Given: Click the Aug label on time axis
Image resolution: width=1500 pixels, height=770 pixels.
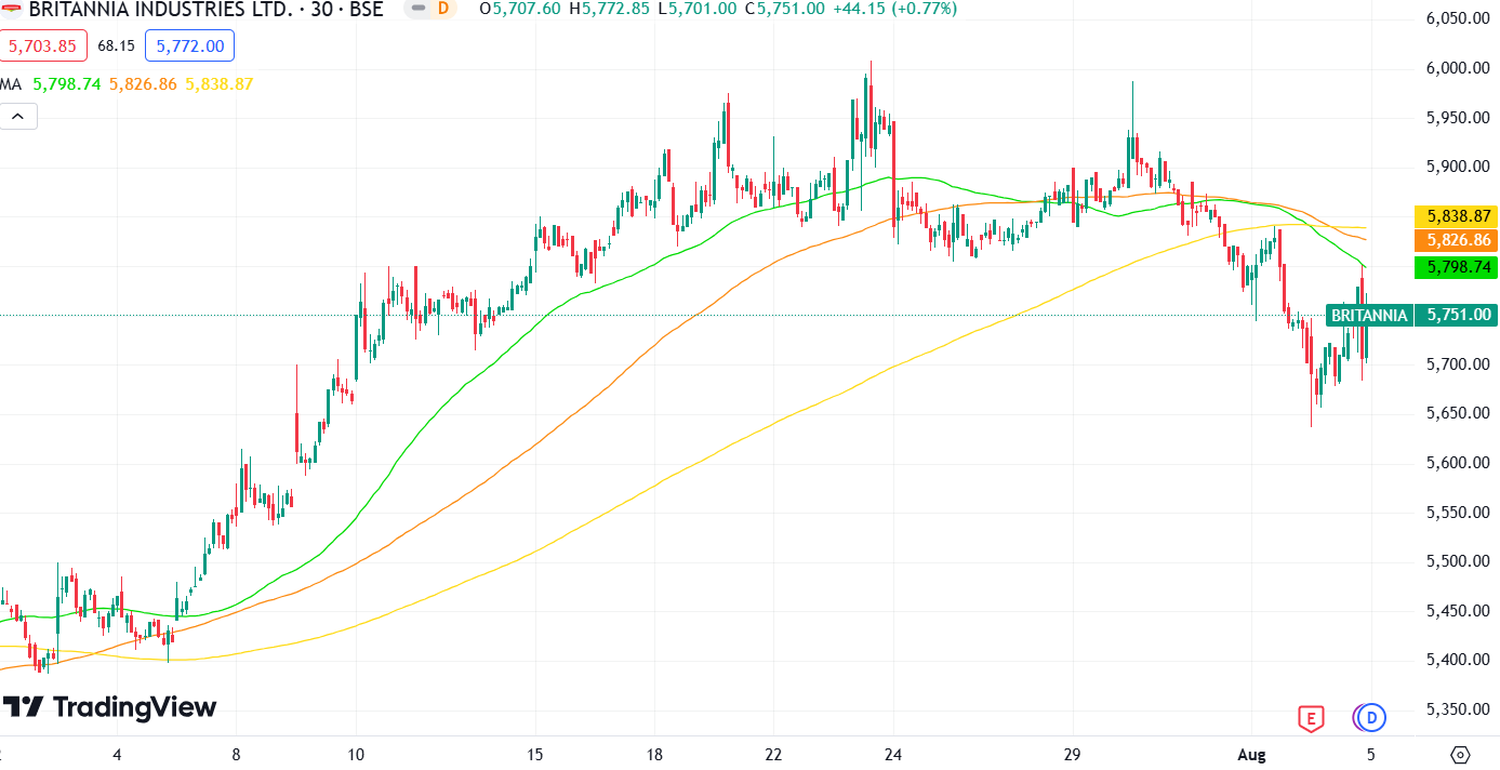Looking at the screenshot, I should (x=1252, y=754).
